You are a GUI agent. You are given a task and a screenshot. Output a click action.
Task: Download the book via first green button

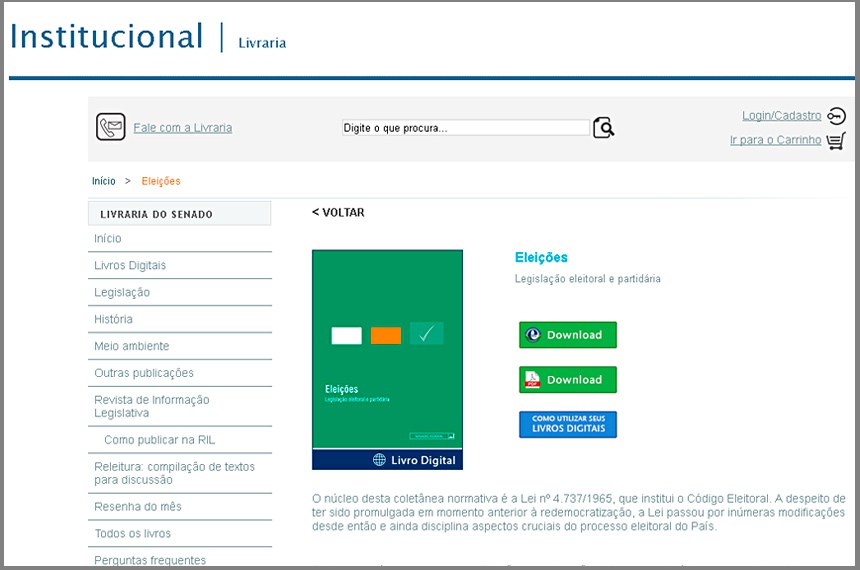tap(567, 335)
